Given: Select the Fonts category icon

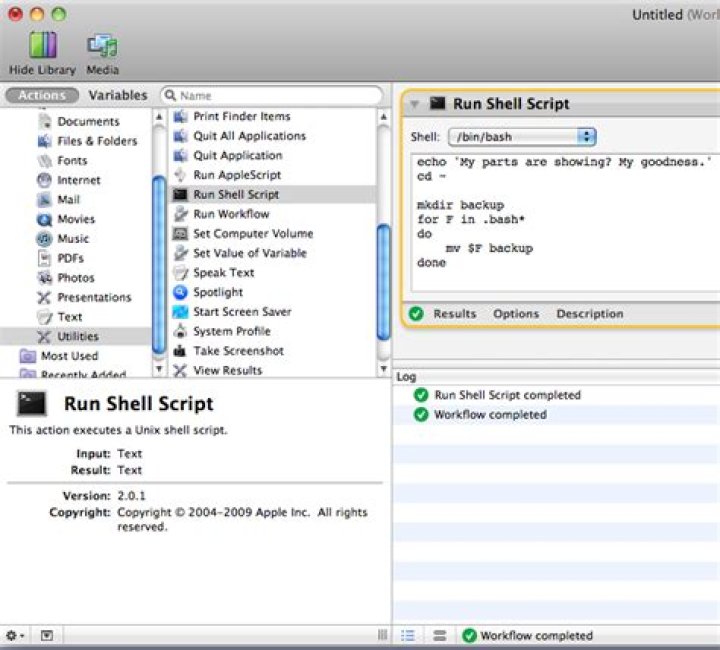Looking at the screenshot, I should click(45, 161).
